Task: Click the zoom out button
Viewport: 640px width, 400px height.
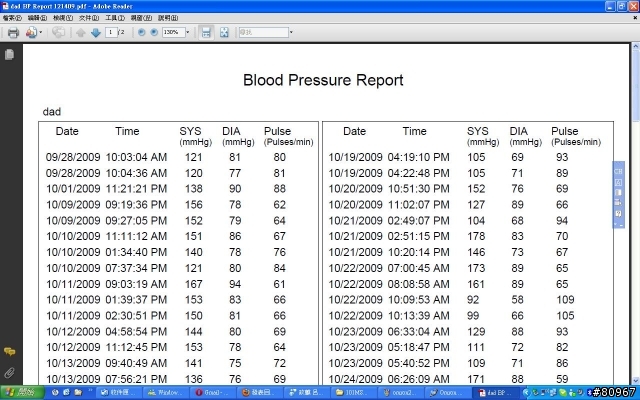Action: tap(140, 33)
